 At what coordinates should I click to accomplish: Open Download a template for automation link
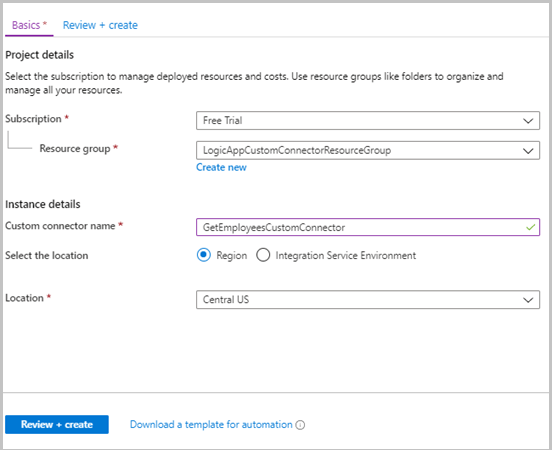pyautogui.click(x=211, y=425)
